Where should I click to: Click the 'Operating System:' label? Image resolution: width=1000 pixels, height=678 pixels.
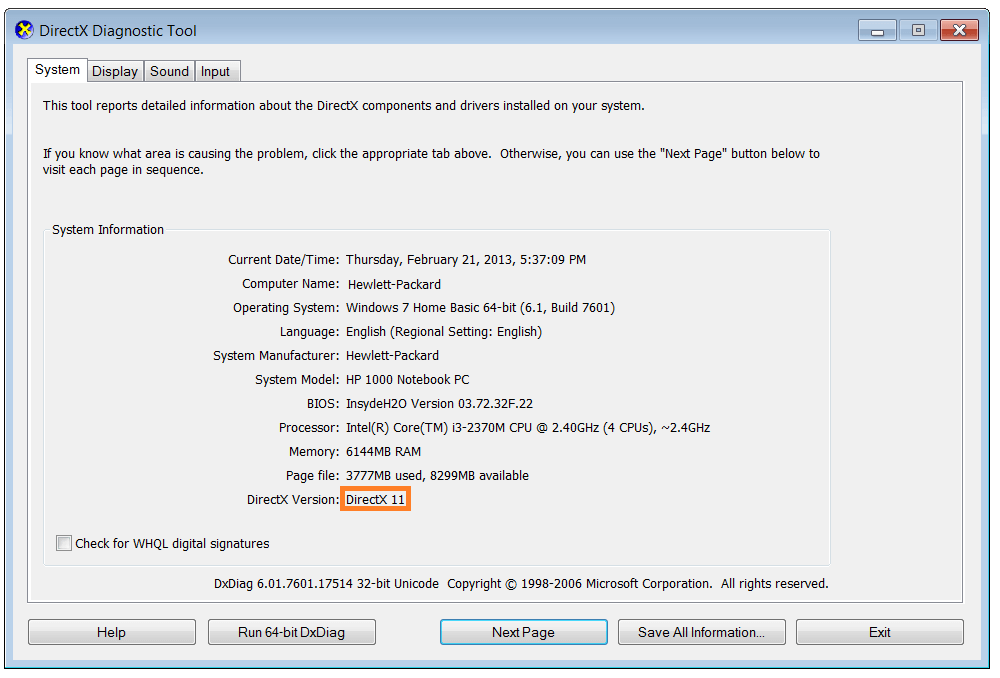pyautogui.click(x=286, y=307)
